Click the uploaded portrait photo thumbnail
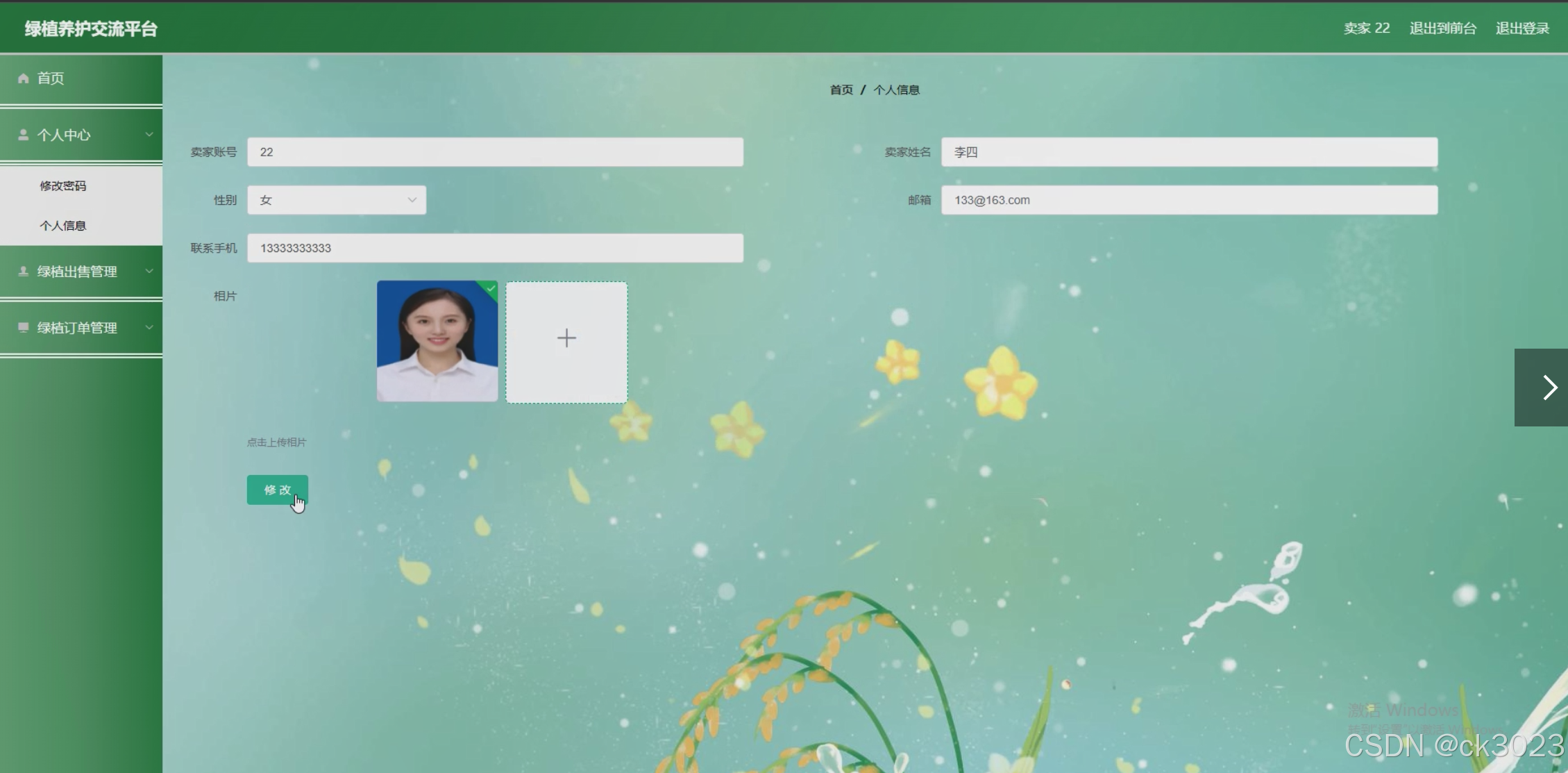 point(437,342)
